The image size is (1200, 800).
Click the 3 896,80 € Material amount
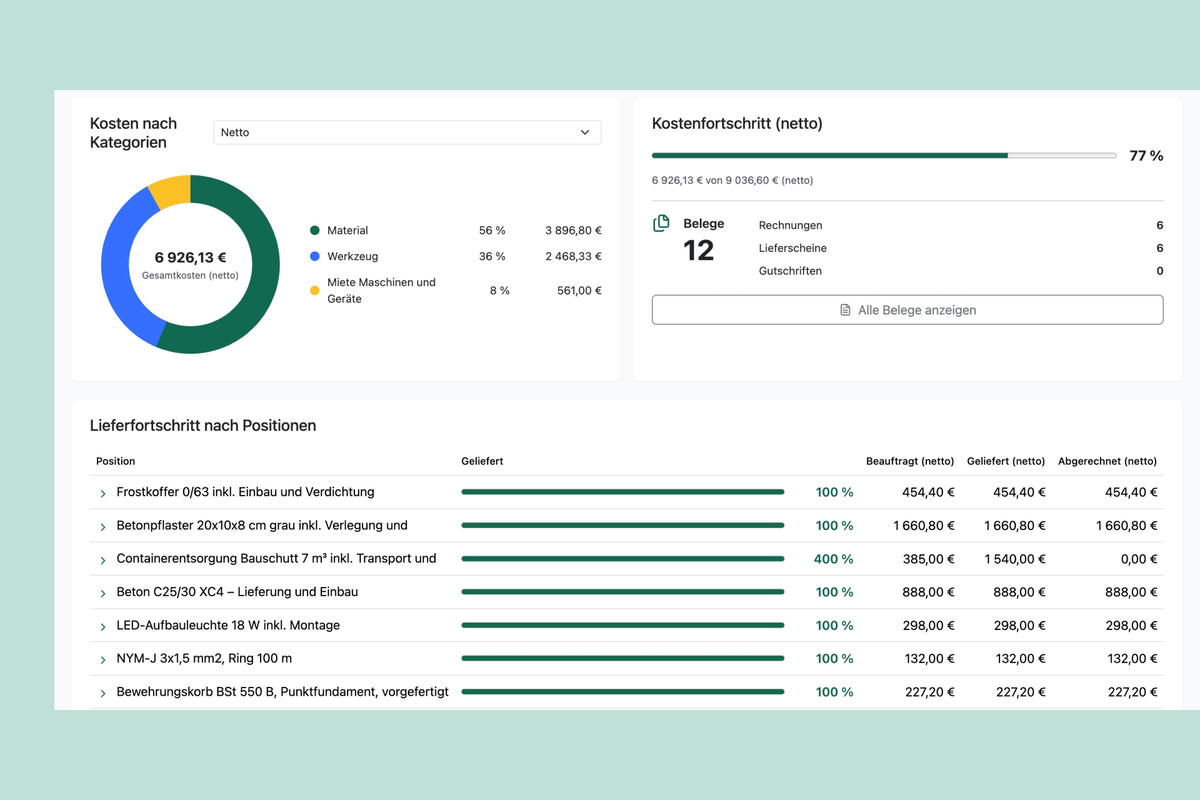click(573, 230)
